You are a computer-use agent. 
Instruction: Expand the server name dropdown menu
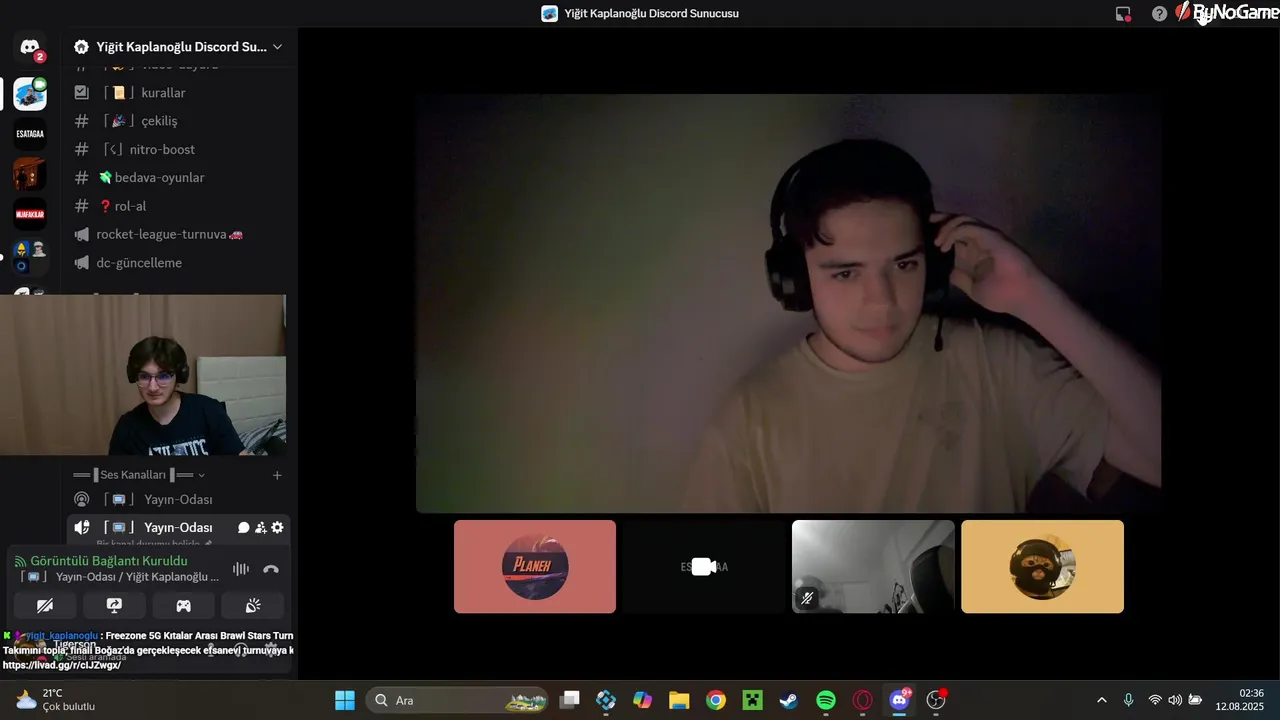[x=277, y=47]
